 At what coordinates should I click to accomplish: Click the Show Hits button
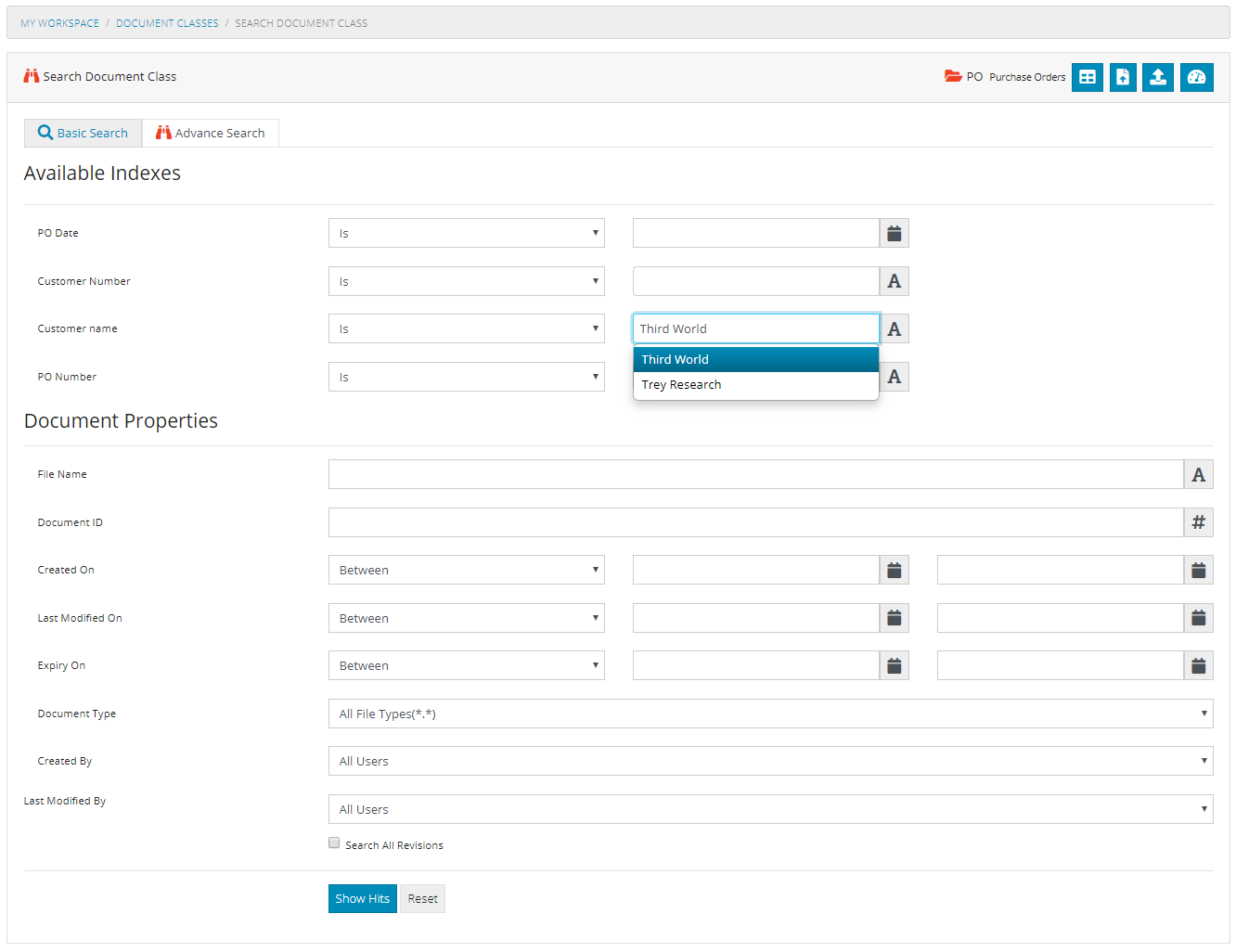pos(362,899)
